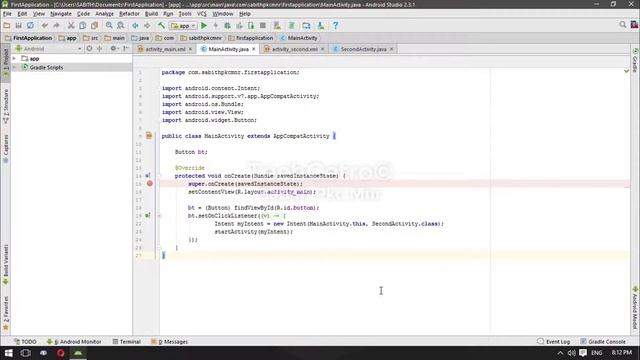
Task: Navigate Back with the left arrow icon
Action: point(135,25)
